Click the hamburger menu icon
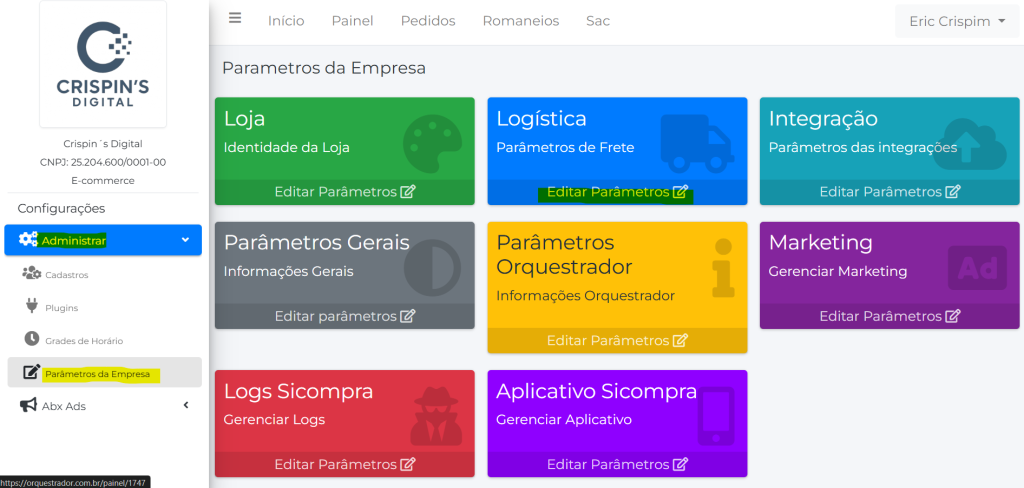The image size is (1024, 488). (235, 18)
